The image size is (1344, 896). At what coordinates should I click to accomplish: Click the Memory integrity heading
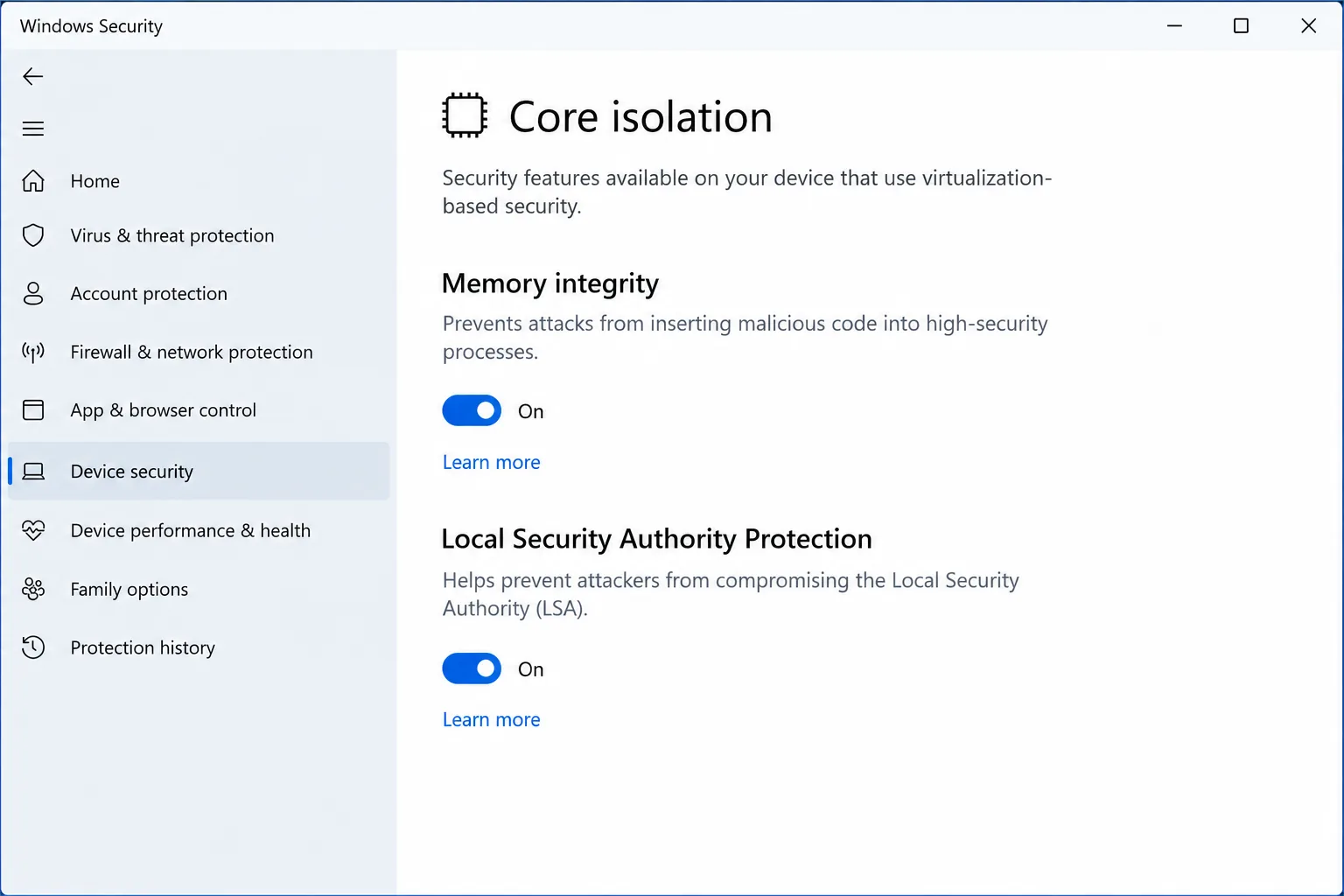(550, 283)
